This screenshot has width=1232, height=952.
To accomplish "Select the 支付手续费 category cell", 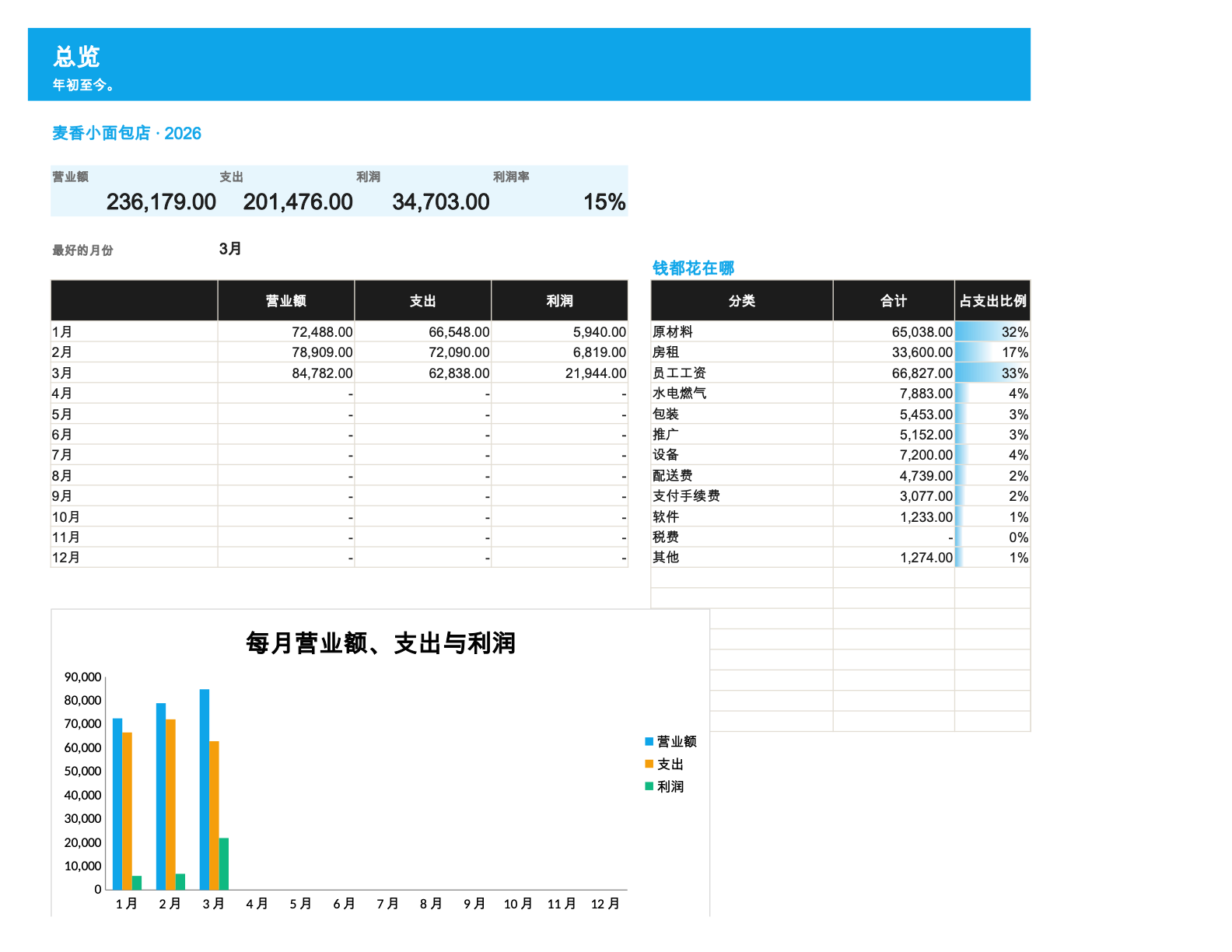I will click(742, 496).
